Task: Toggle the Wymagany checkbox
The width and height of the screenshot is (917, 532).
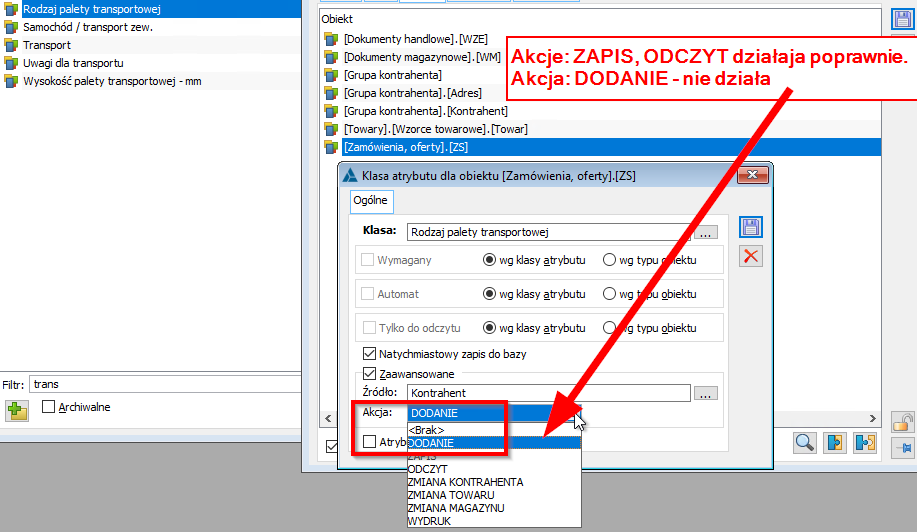Action: point(367,260)
